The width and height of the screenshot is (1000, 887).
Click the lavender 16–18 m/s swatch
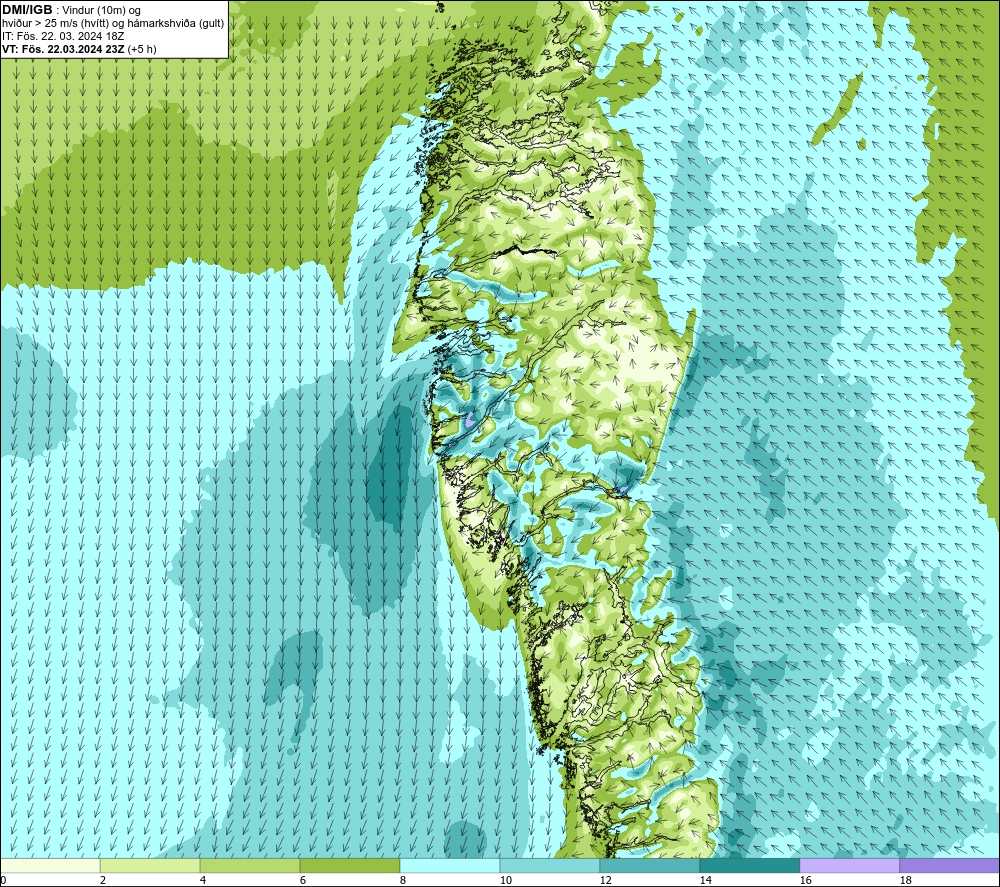click(x=849, y=865)
